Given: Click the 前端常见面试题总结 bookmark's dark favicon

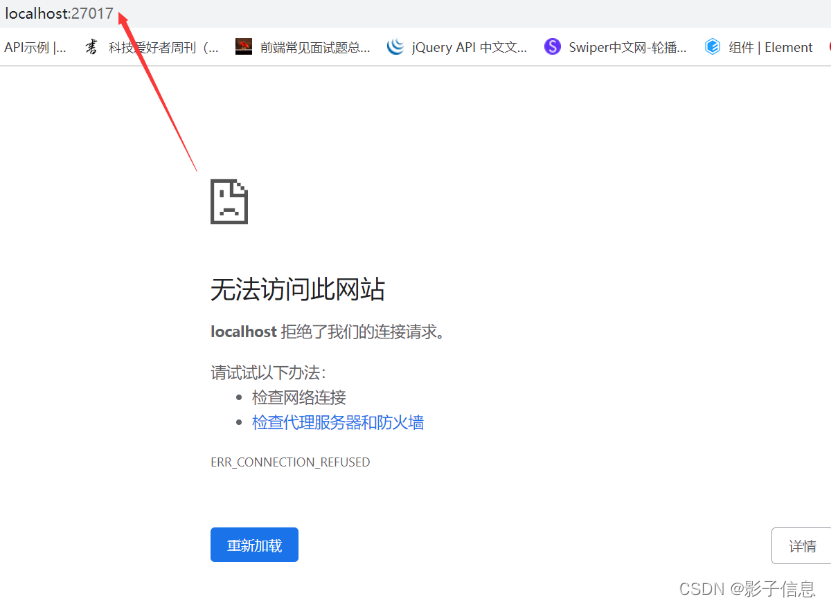Looking at the screenshot, I should coord(243,46).
